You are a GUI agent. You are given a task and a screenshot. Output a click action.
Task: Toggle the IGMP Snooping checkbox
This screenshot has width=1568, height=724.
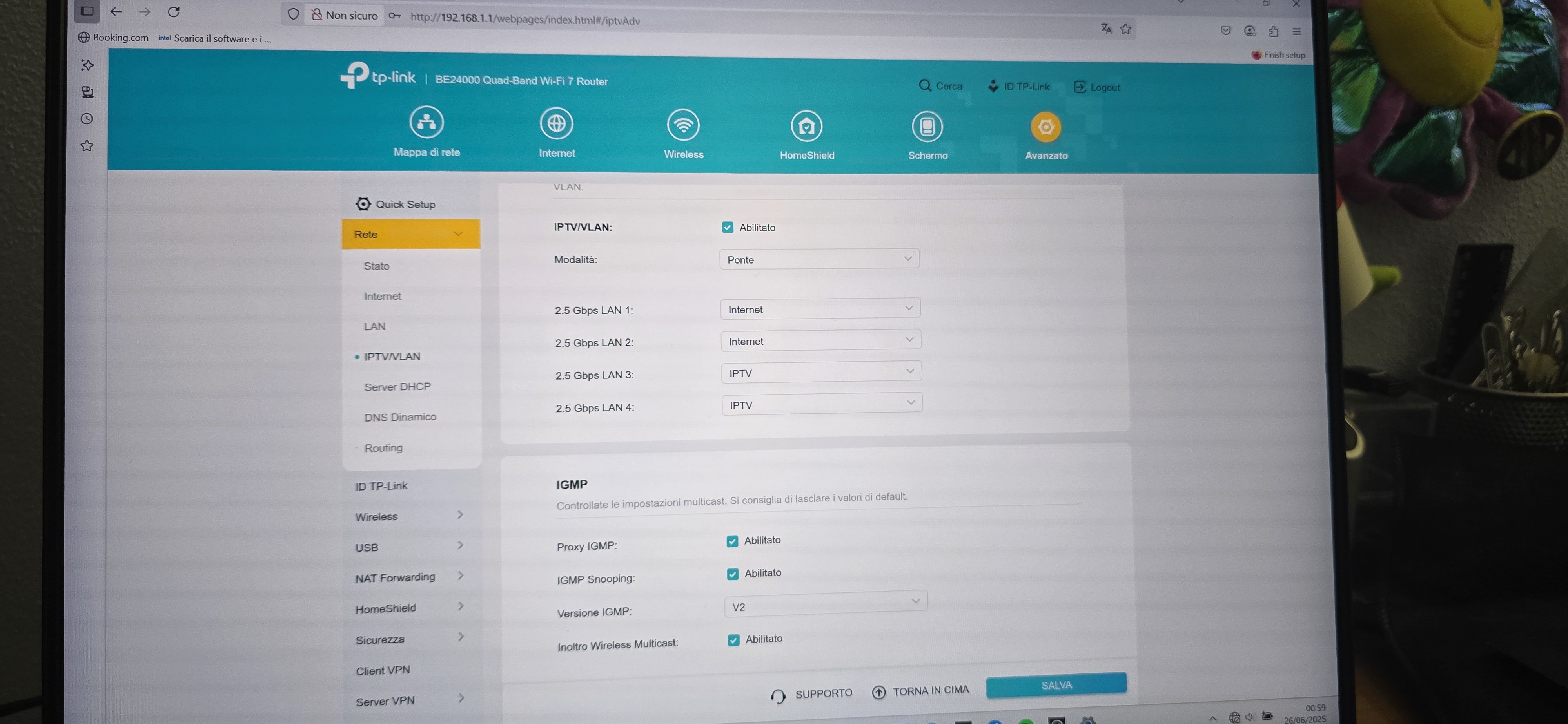[733, 574]
